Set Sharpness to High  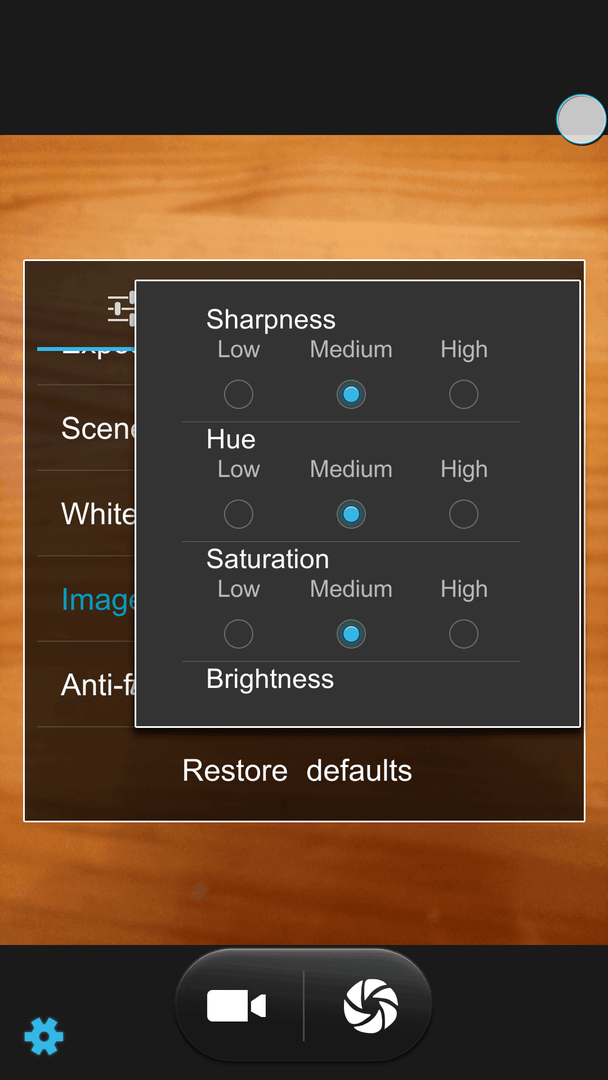(463, 394)
